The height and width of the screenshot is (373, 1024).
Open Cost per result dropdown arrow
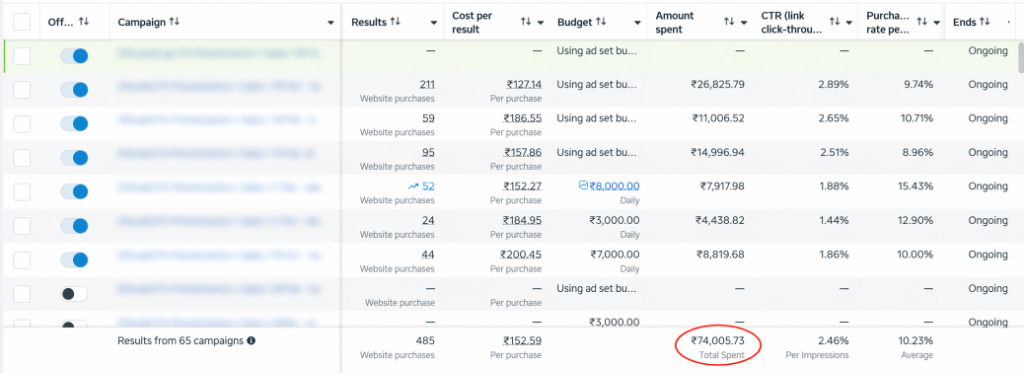(x=541, y=23)
